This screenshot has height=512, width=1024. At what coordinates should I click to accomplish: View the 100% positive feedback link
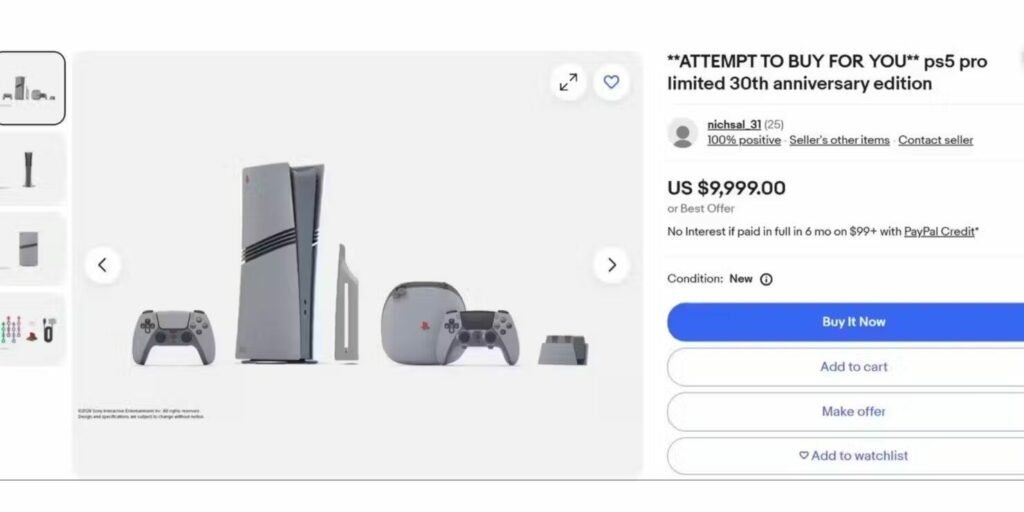point(744,140)
